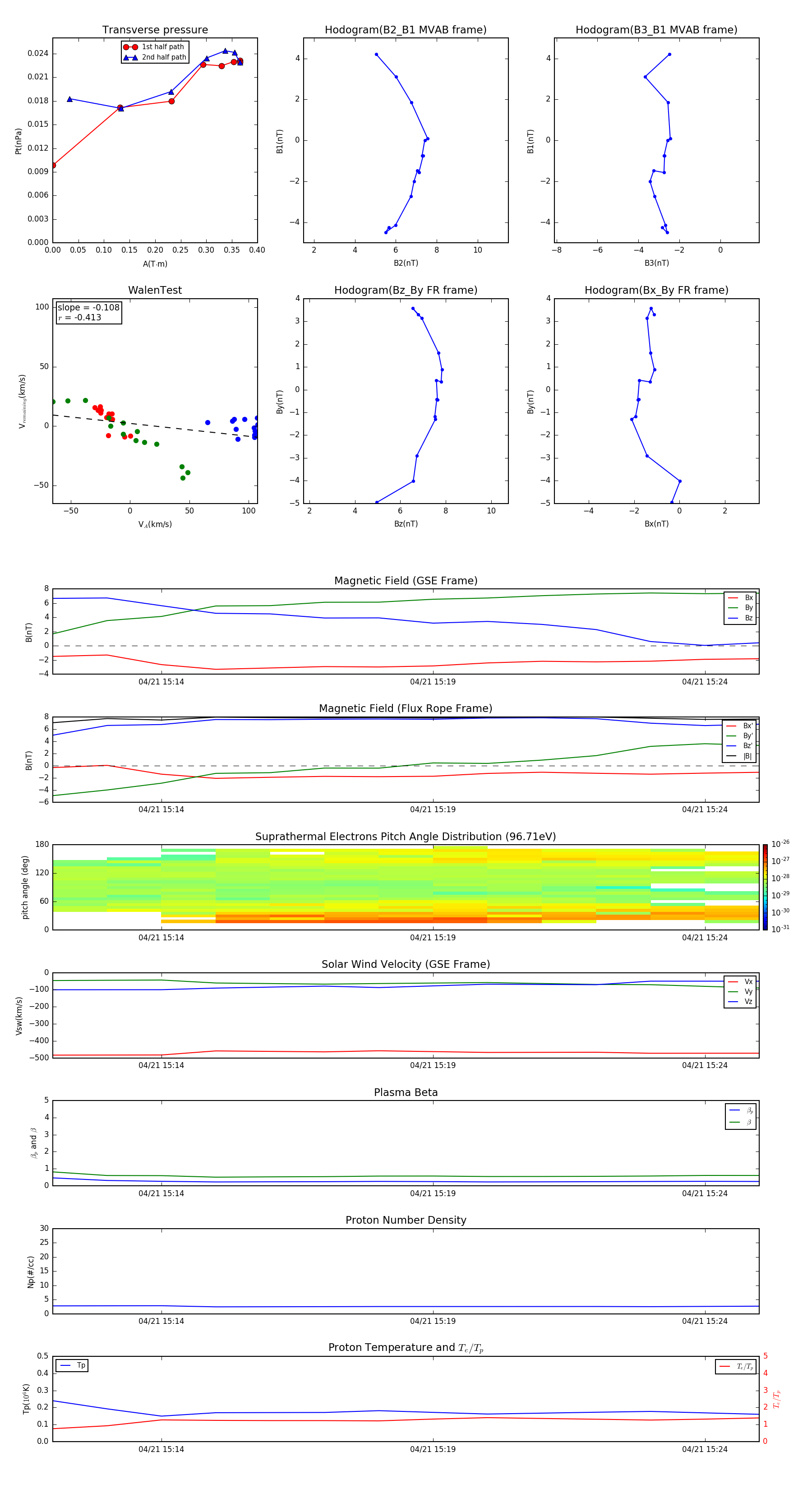This screenshot has width=812, height=1489.
Task: Click the 'Np(#/cc)' axis label
Action: coord(31,1271)
